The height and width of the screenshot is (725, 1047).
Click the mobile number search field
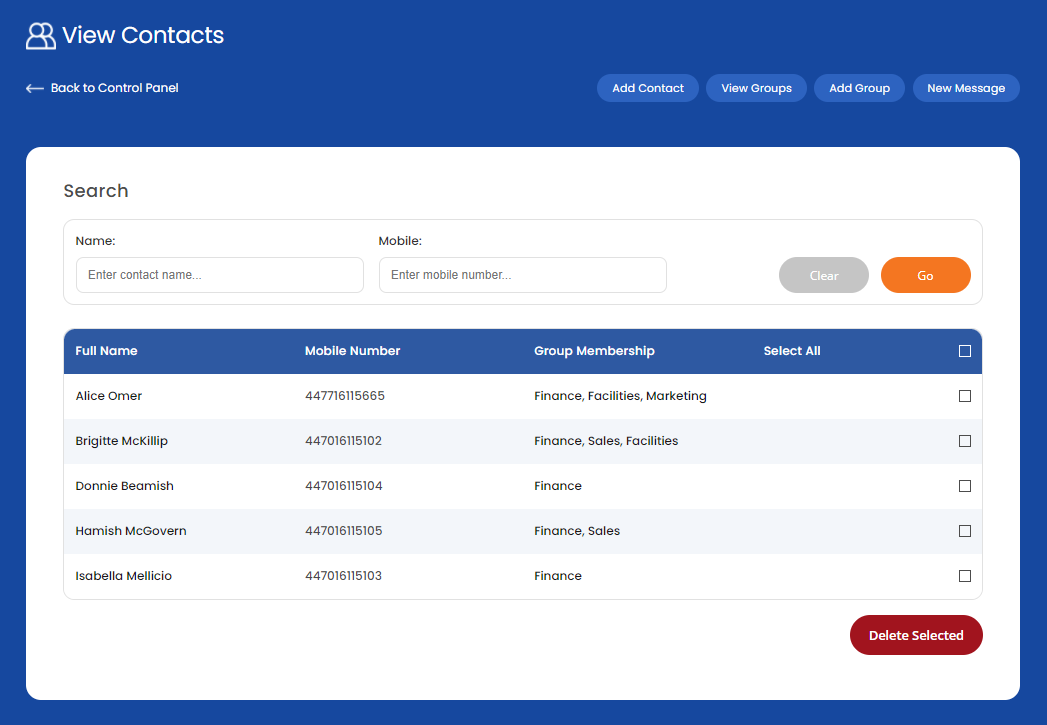click(x=522, y=275)
